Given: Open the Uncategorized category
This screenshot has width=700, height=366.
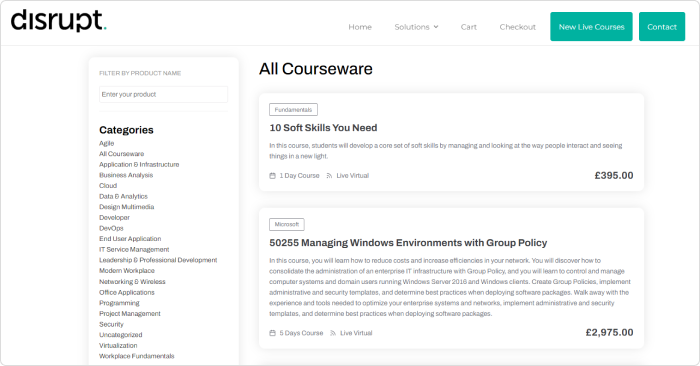Looking at the screenshot, I should [x=121, y=335].
